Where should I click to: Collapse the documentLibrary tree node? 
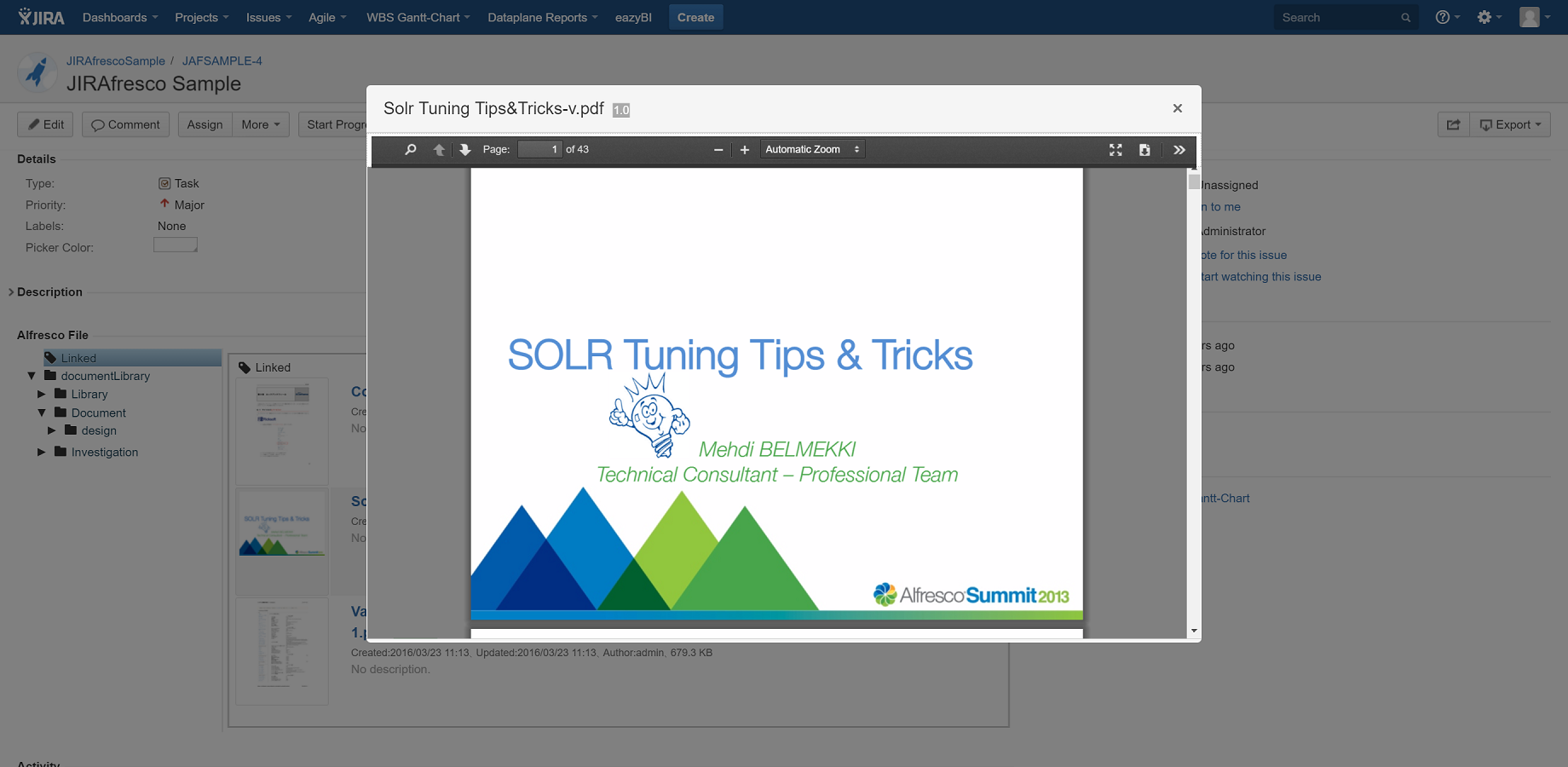coord(32,376)
